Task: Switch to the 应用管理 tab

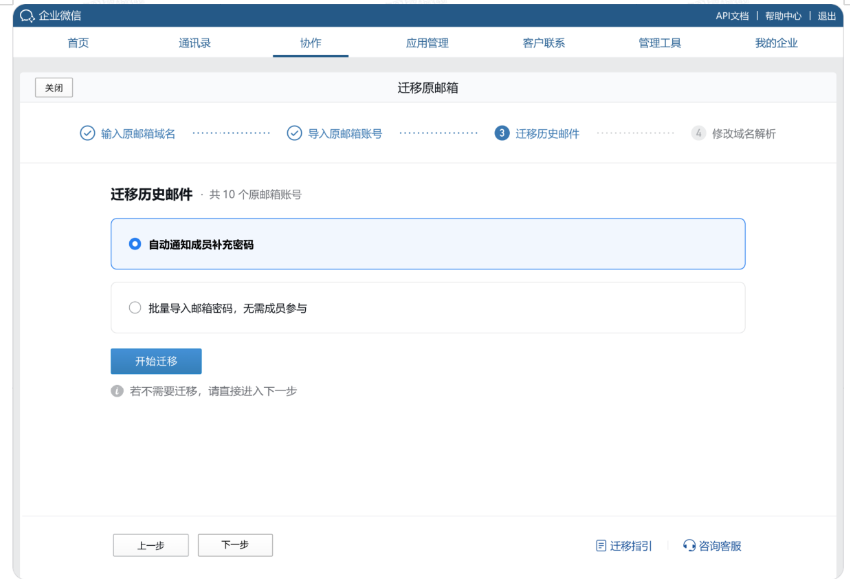Action: click(427, 42)
